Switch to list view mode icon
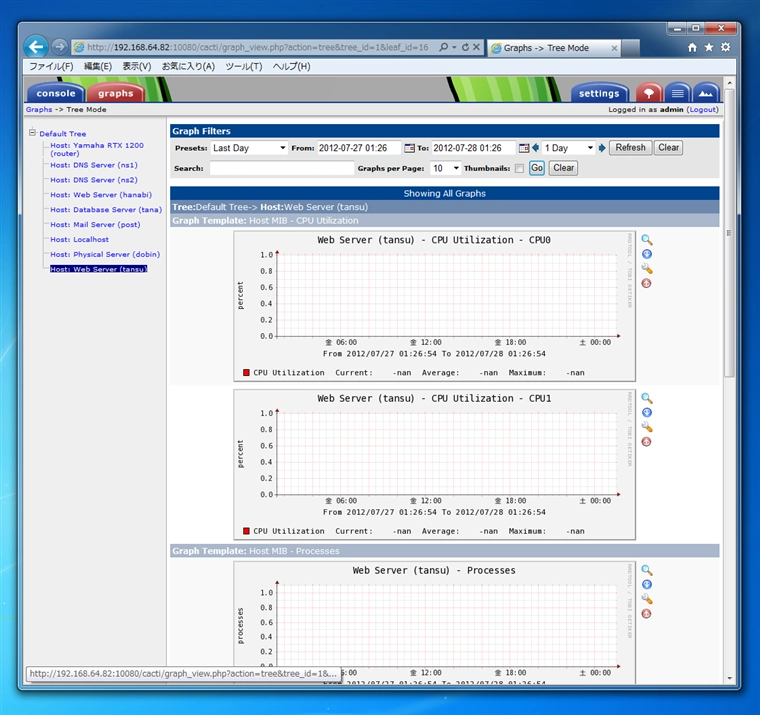This screenshot has width=760, height=715. click(x=678, y=93)
